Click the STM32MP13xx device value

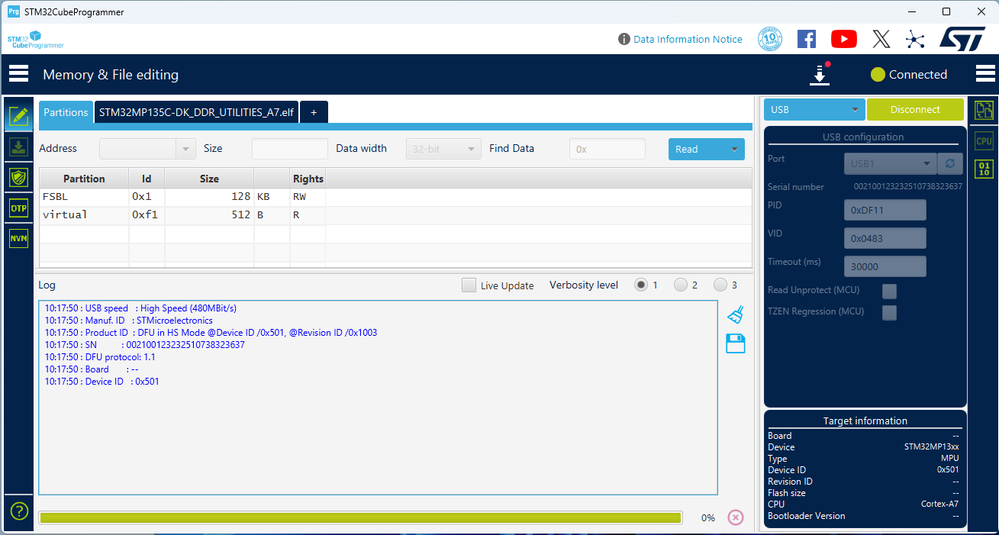click(931, 447)
